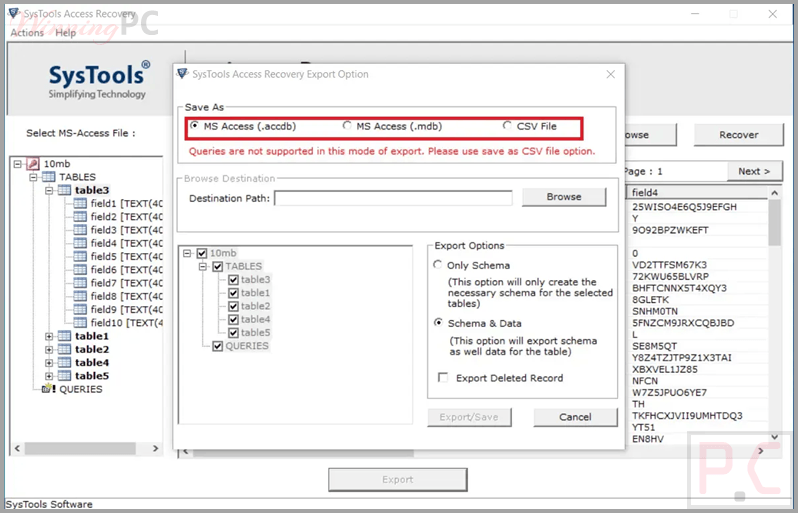Click the SysTools logo in the dialog title
The height and width of the screenshot is (513, 798).
tap(182, 74)
